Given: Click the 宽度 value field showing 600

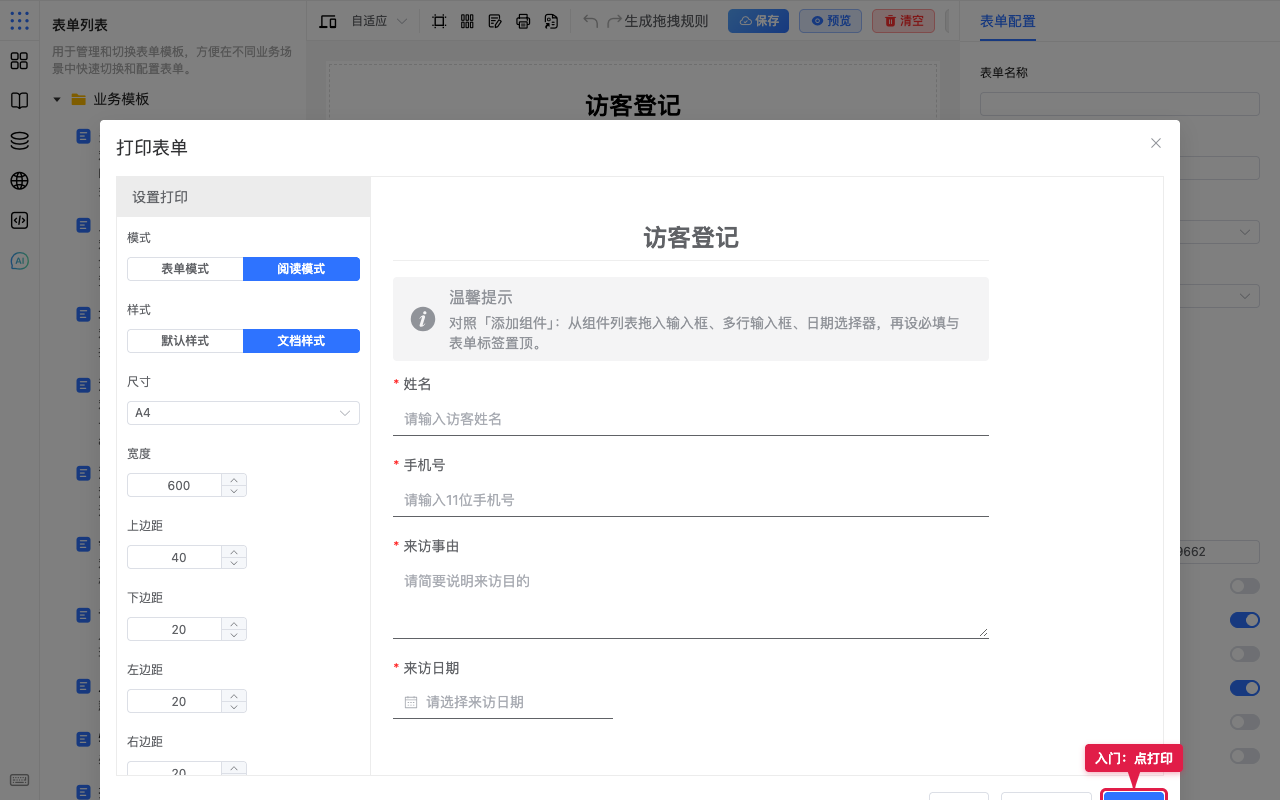Looking at the screenshot, I should [x=179, y=485].
